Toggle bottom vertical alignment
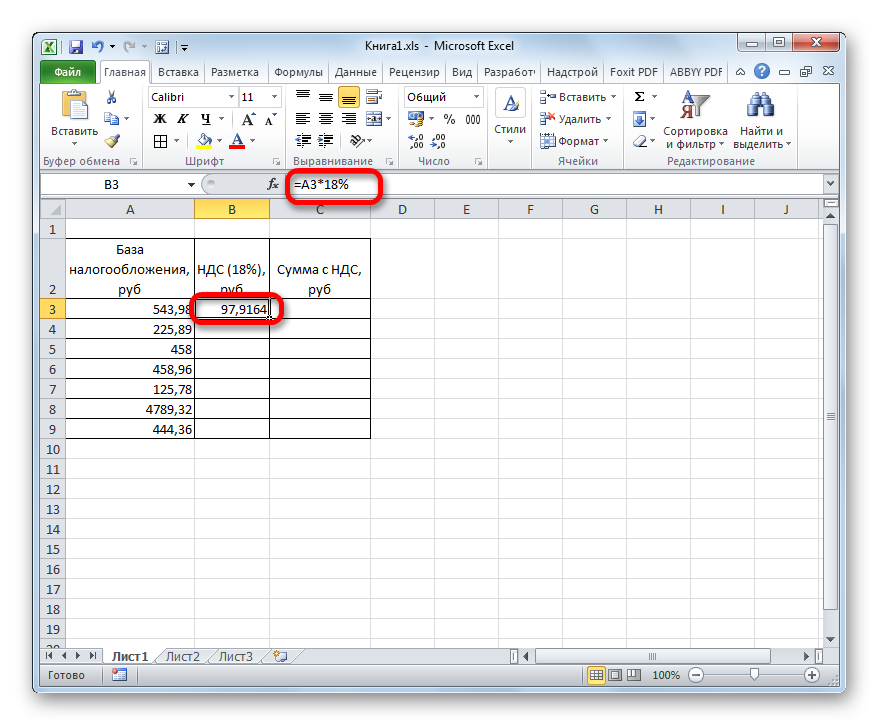The width and height of the screenshot is (879, 726). 349,98
